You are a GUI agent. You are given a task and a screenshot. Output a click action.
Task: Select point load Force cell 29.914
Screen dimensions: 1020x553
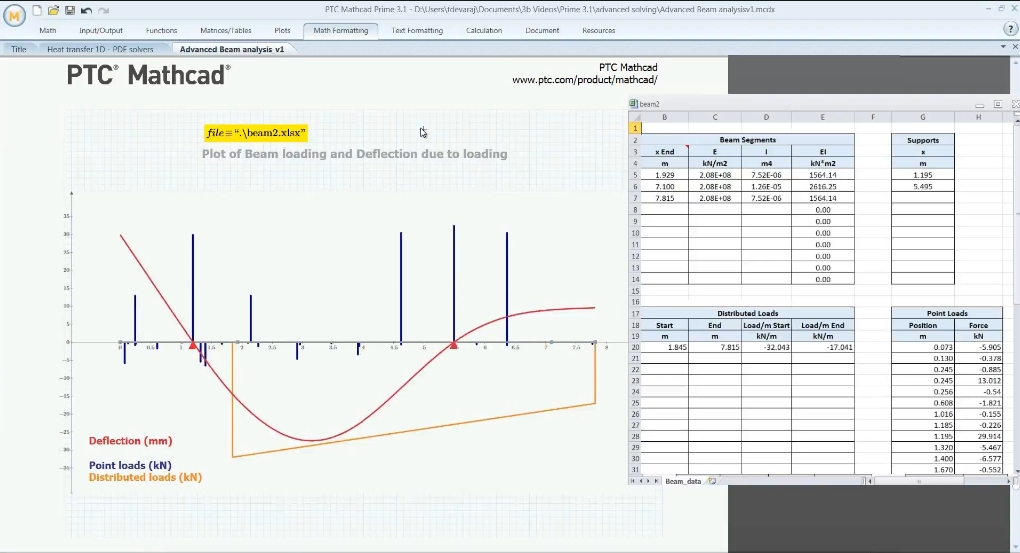pyautogui.click(x=978, y=437)
